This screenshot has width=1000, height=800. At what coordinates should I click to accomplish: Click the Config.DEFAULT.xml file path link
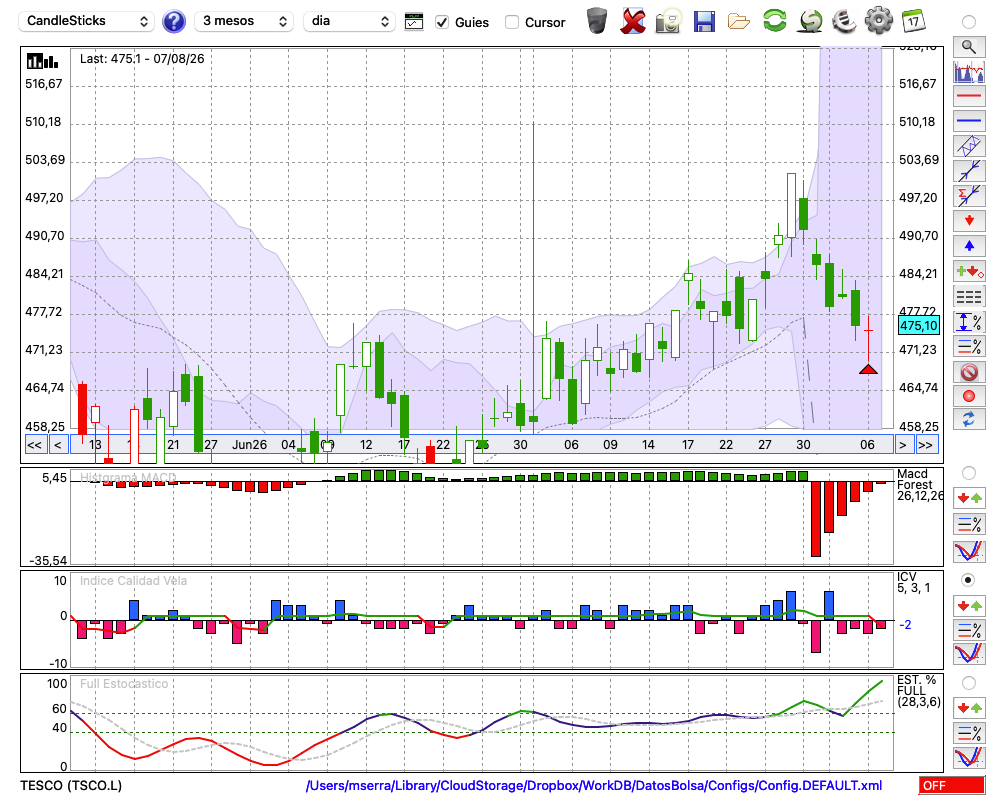click(594, 785)
